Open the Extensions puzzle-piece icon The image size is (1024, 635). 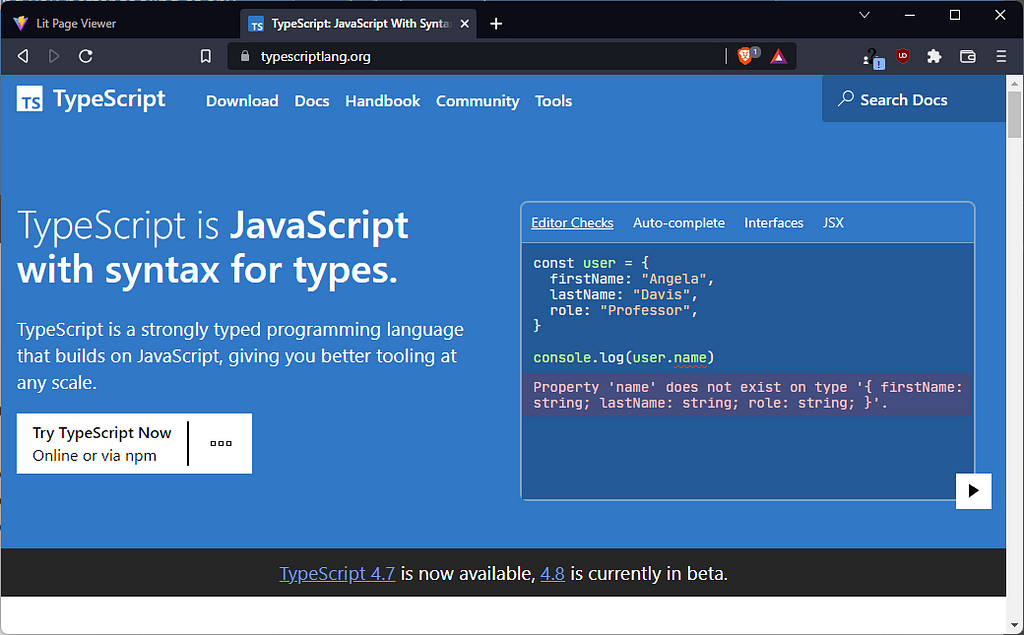(x=934, y=56)
